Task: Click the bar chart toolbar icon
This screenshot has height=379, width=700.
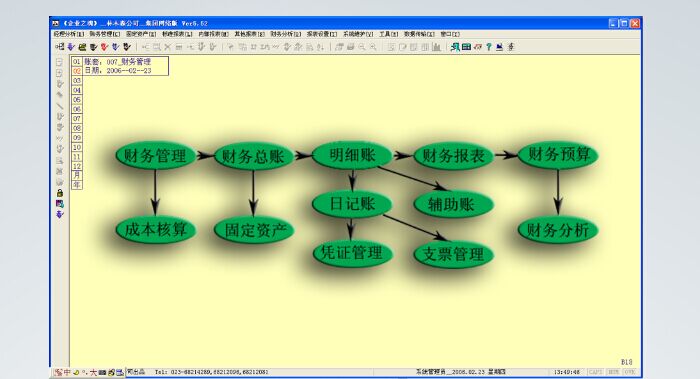Action: [x=437, y=47]
